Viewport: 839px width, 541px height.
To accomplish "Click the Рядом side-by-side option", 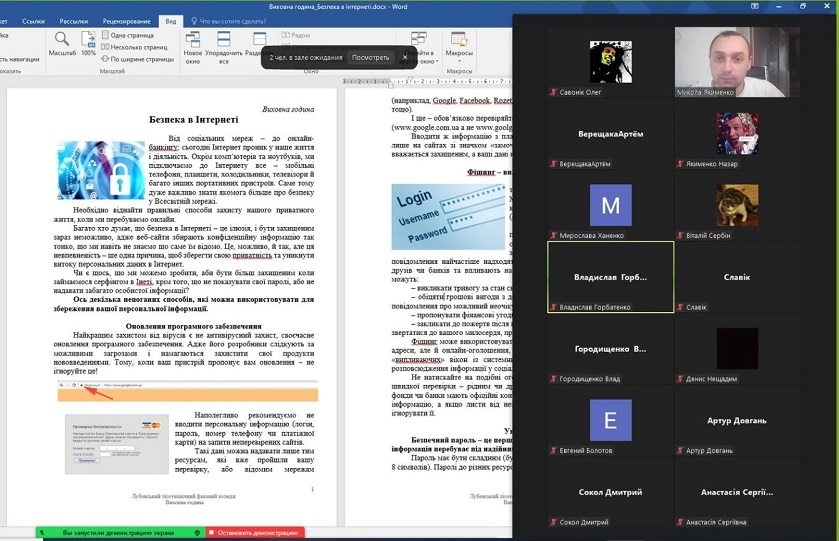I will tap(296, 35).
